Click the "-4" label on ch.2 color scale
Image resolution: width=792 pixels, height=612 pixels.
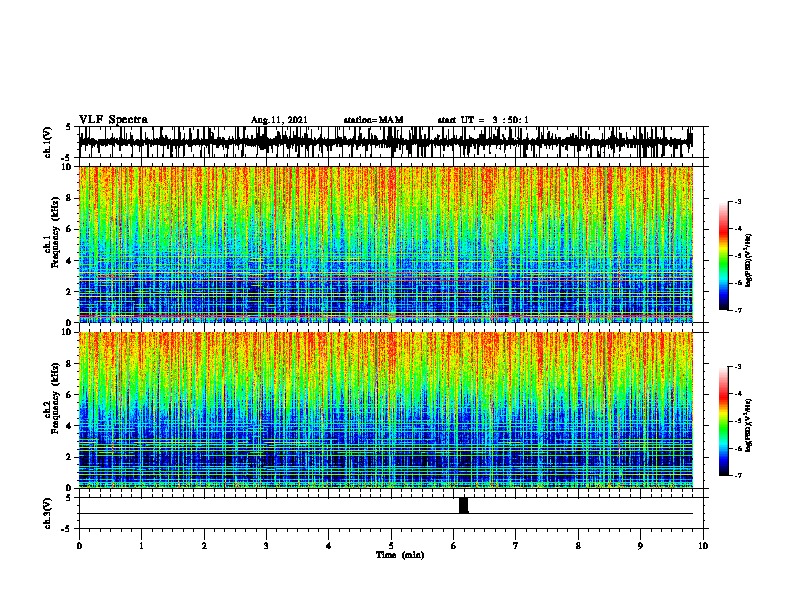[x=737, y=394]
